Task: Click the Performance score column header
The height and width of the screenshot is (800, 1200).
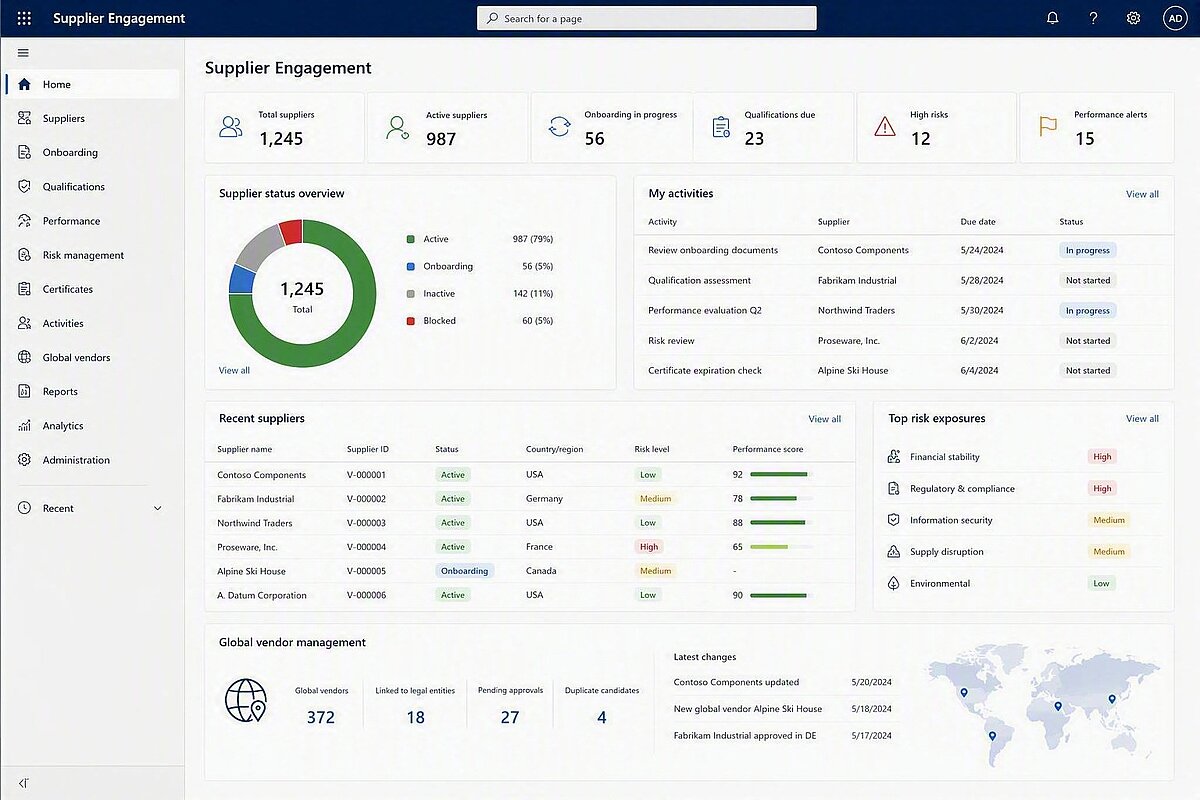Action: (768, 449)
